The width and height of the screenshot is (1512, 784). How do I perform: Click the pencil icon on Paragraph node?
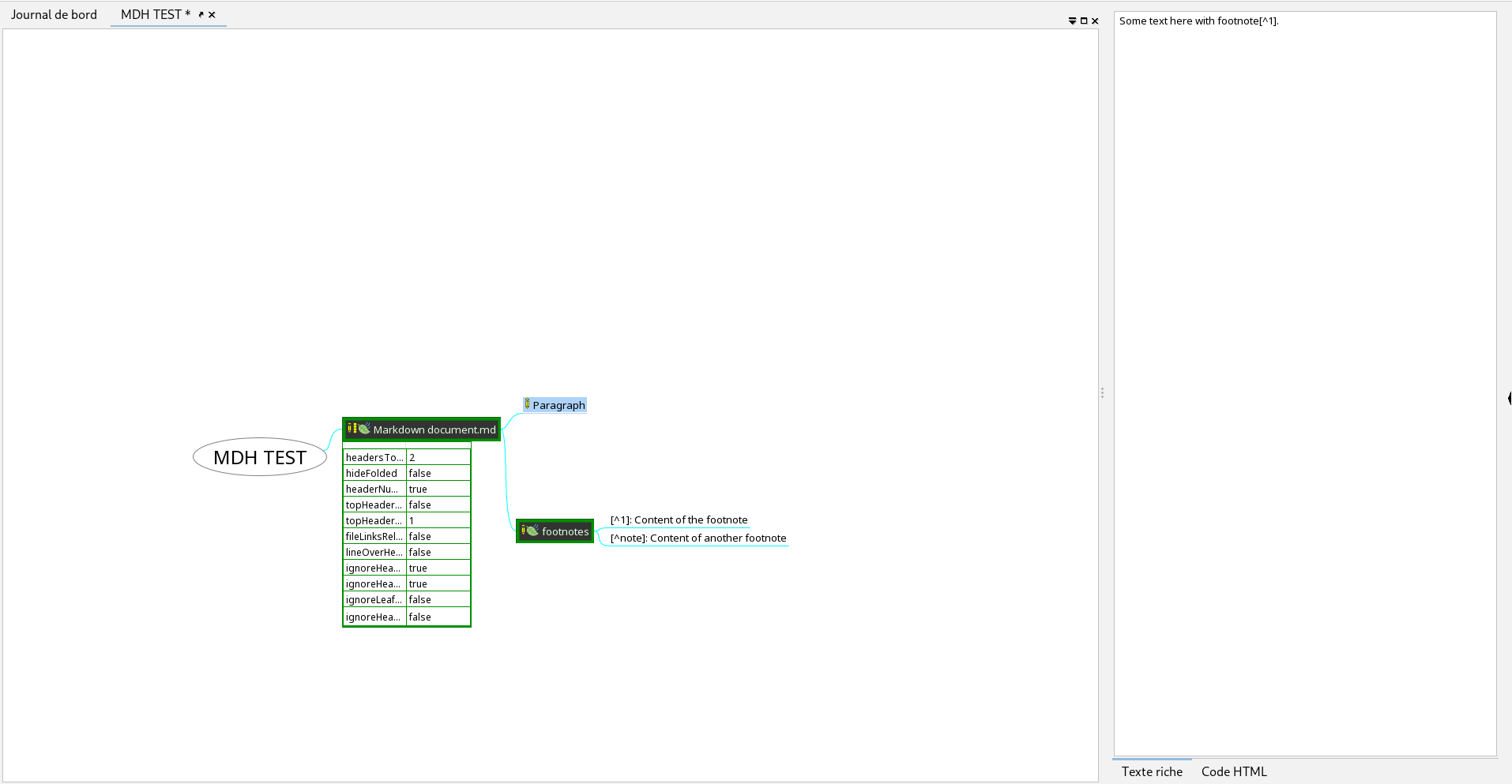point(527,404)
